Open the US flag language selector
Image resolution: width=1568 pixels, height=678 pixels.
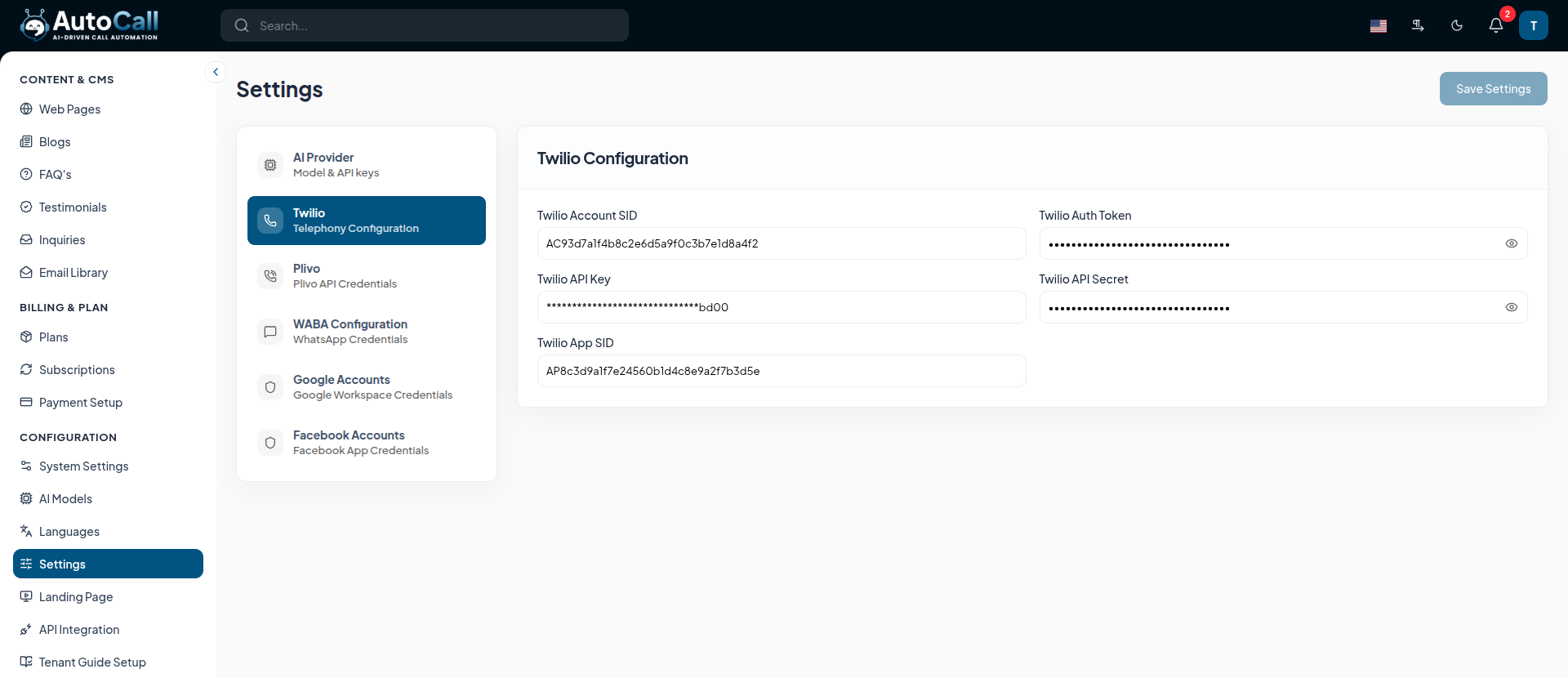(x=1379, y=25)
